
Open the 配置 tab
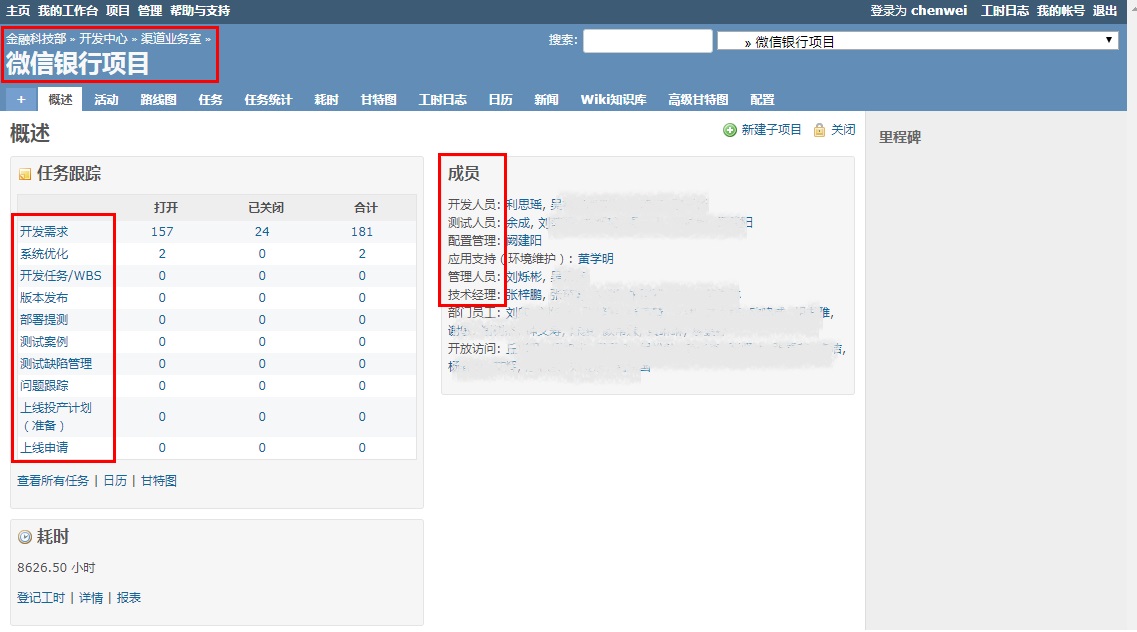click(x=762, y=99)
